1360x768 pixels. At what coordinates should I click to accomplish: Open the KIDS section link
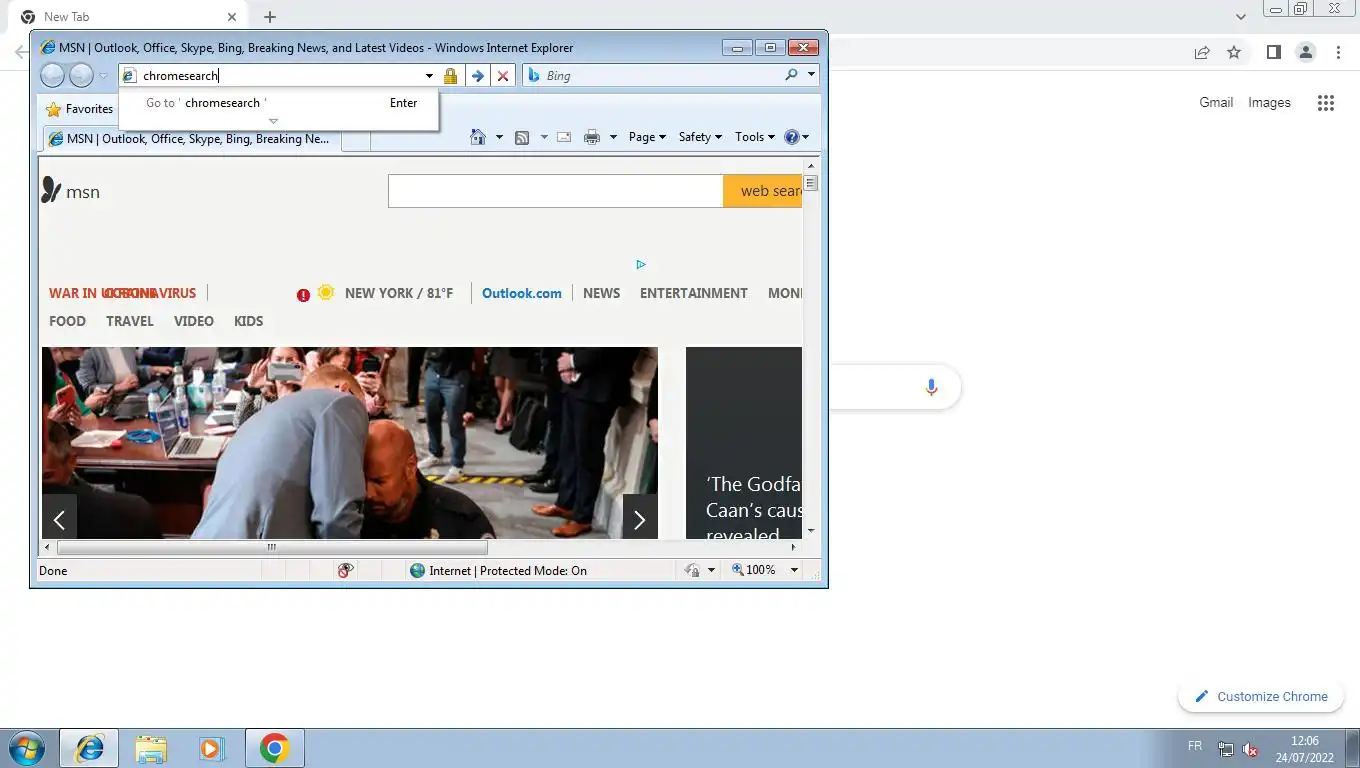point(248,321)
